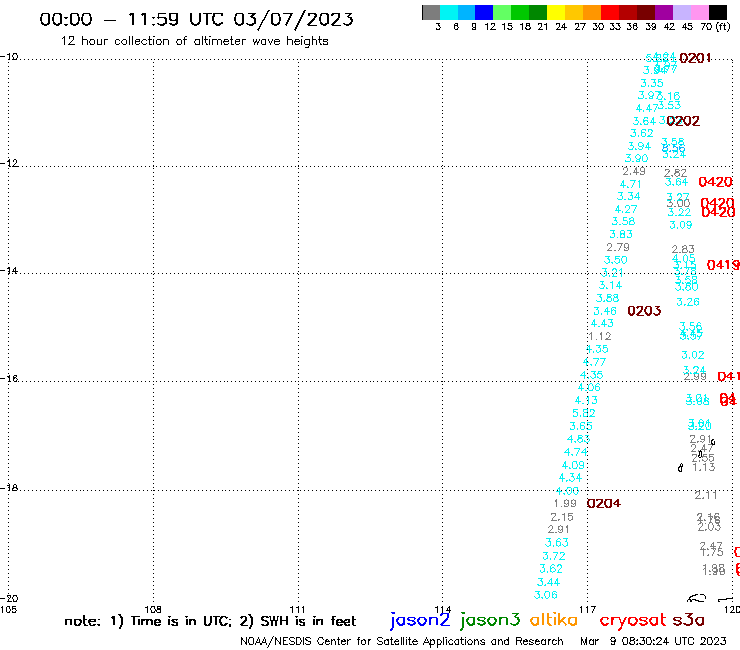Click the 5.82 wave height value
This screenshot has height=650, width=740.
pyautogui.click(x=584, y=413)
